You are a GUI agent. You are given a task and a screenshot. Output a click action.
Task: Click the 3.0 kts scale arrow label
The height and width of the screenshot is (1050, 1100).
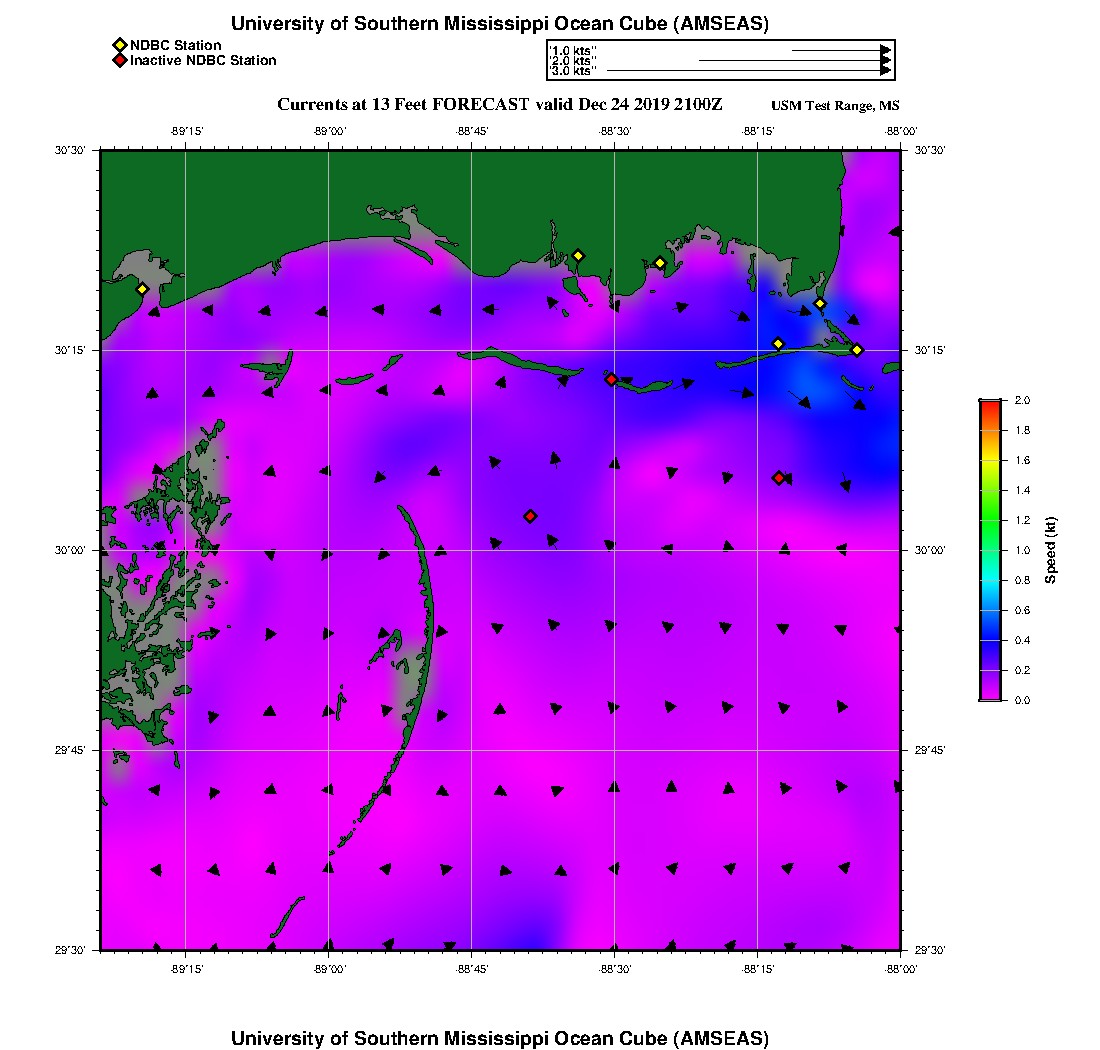click(x=573, y=71)
